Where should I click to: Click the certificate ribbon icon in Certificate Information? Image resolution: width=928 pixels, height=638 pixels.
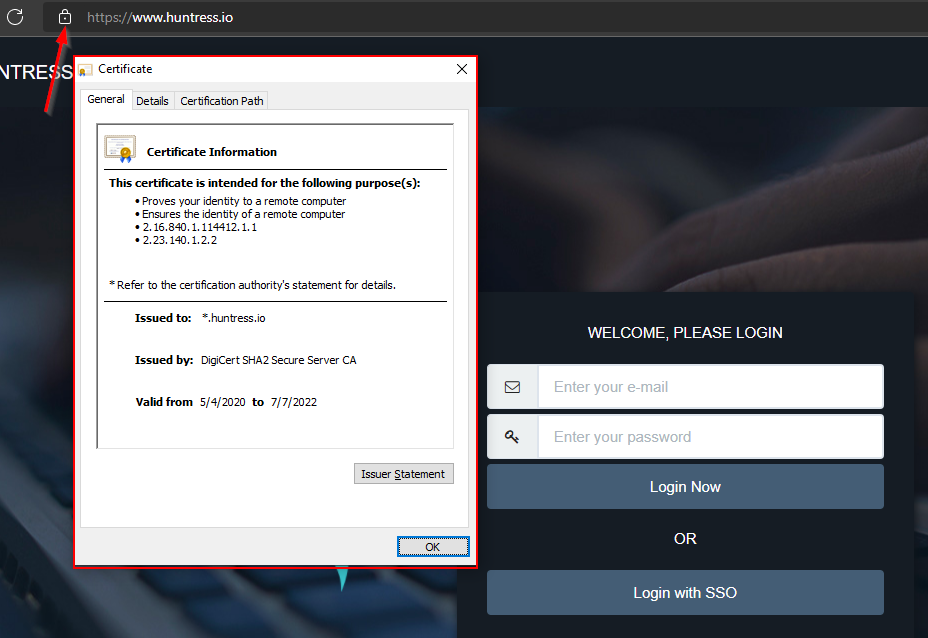coord(120,149)
